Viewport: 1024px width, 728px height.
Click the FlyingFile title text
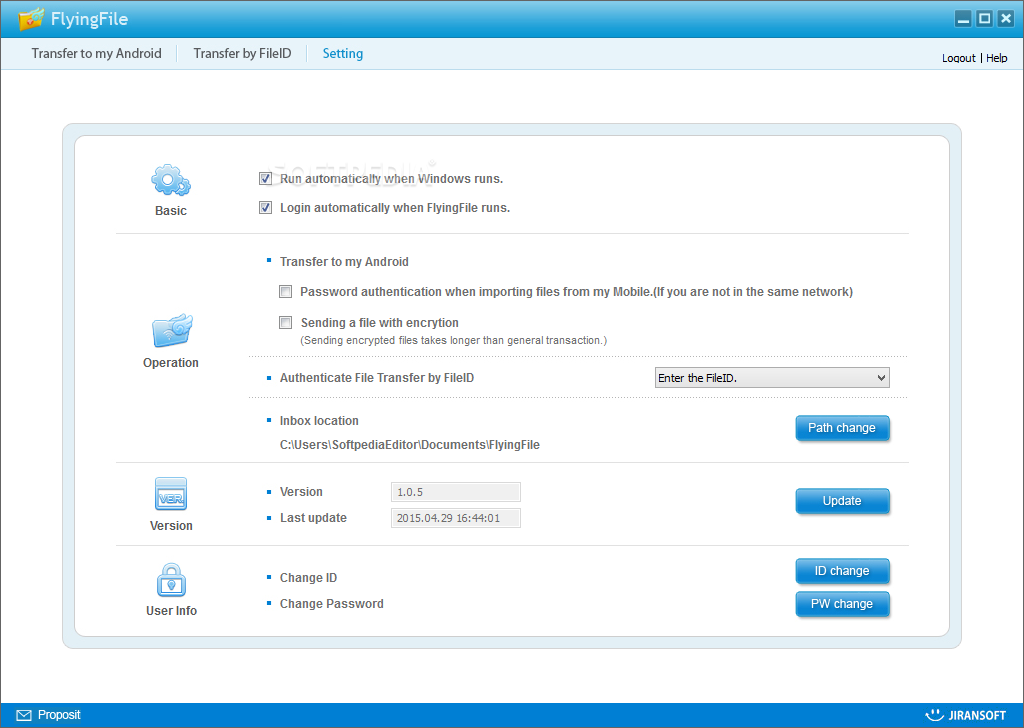89,20
